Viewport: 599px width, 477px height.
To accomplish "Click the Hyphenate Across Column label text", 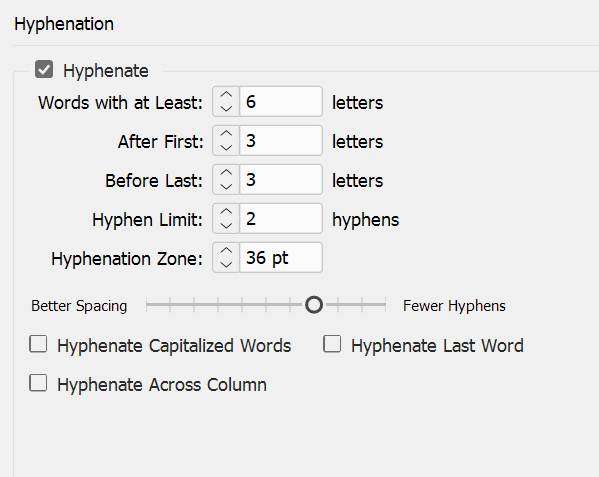I will pos(162,385).
